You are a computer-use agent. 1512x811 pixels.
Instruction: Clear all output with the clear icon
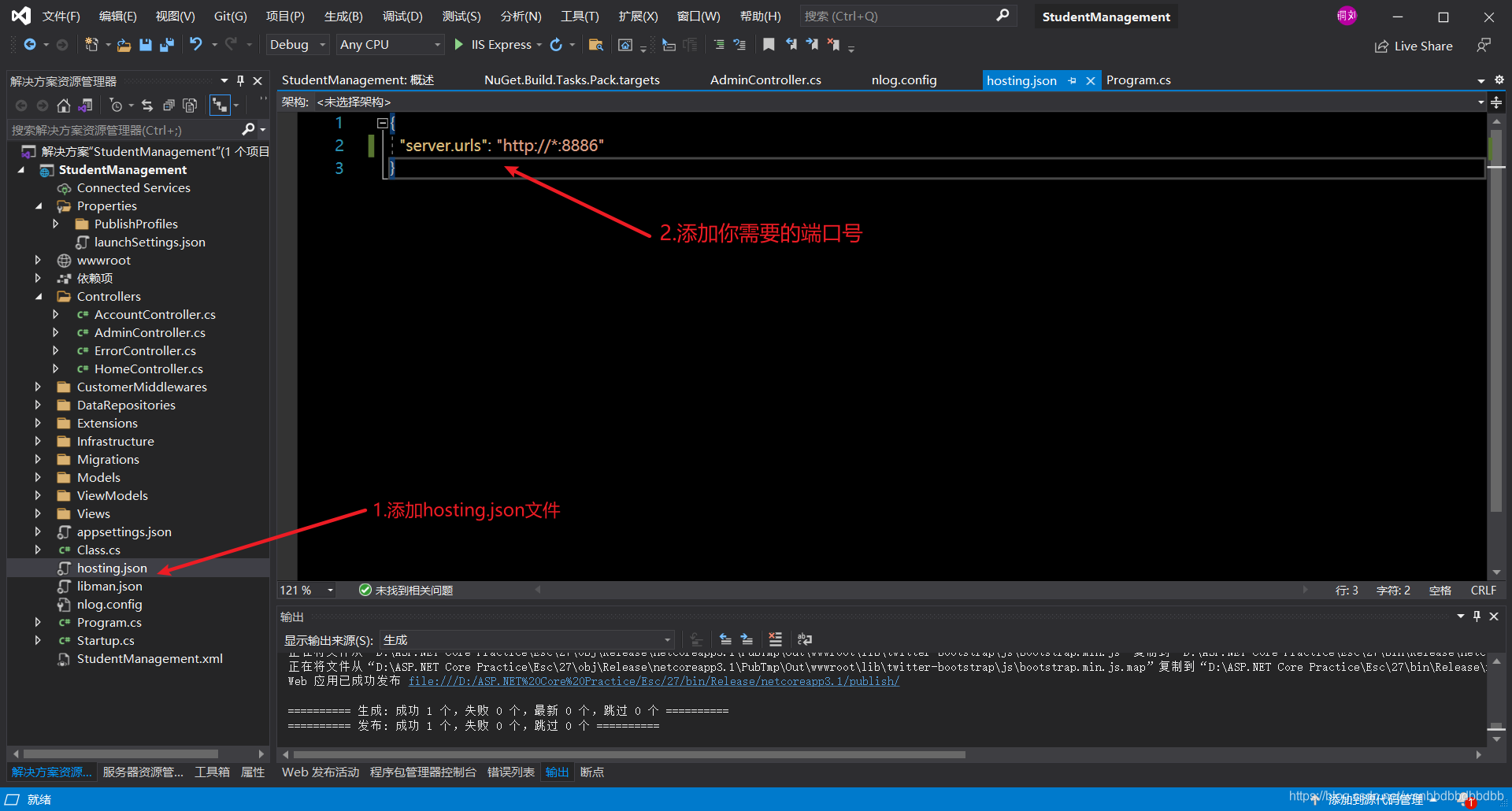point(775,639)
